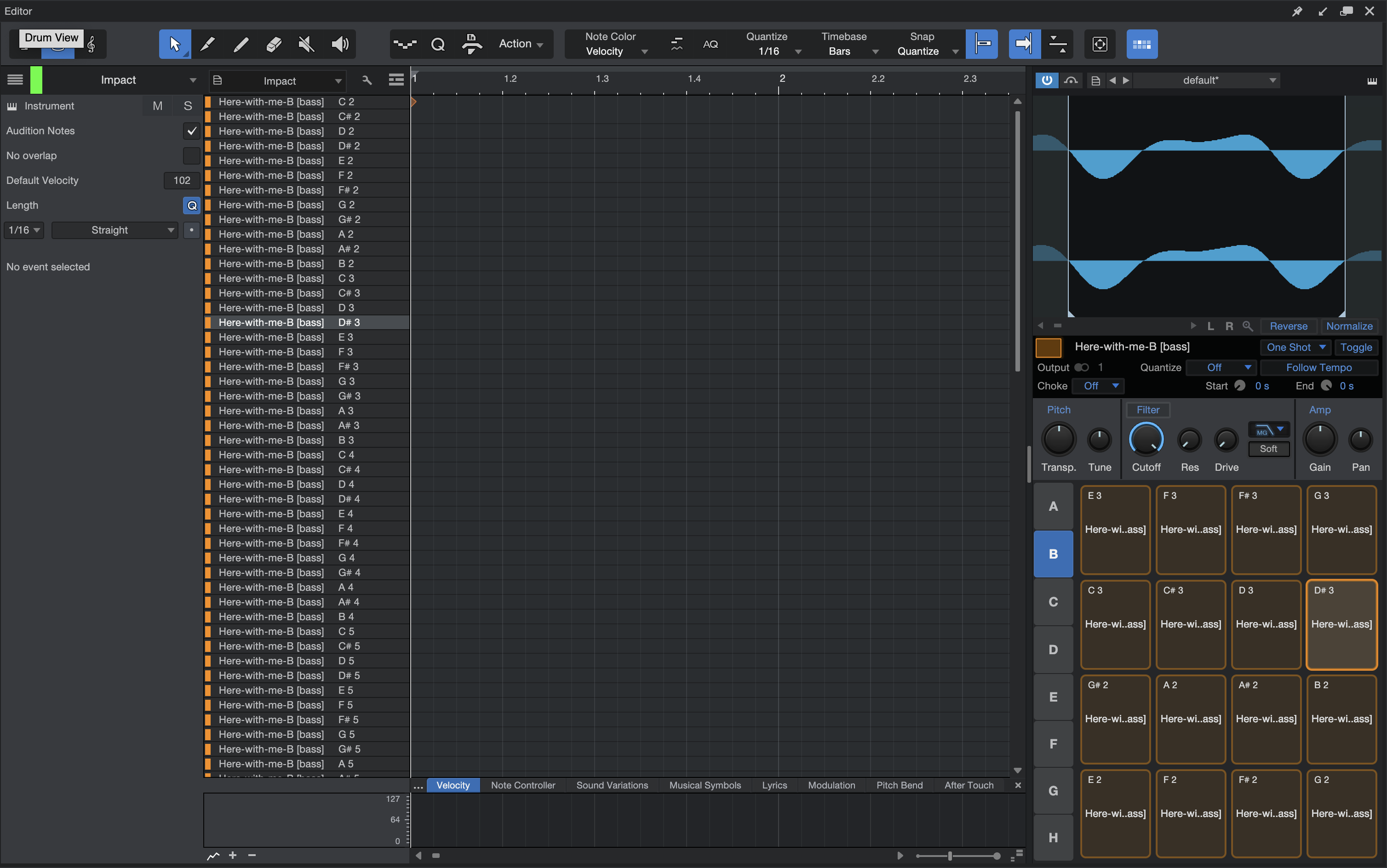The image size is (1387, 868).
Task: Open the Straight length dropdown
Action: [114, 230]
